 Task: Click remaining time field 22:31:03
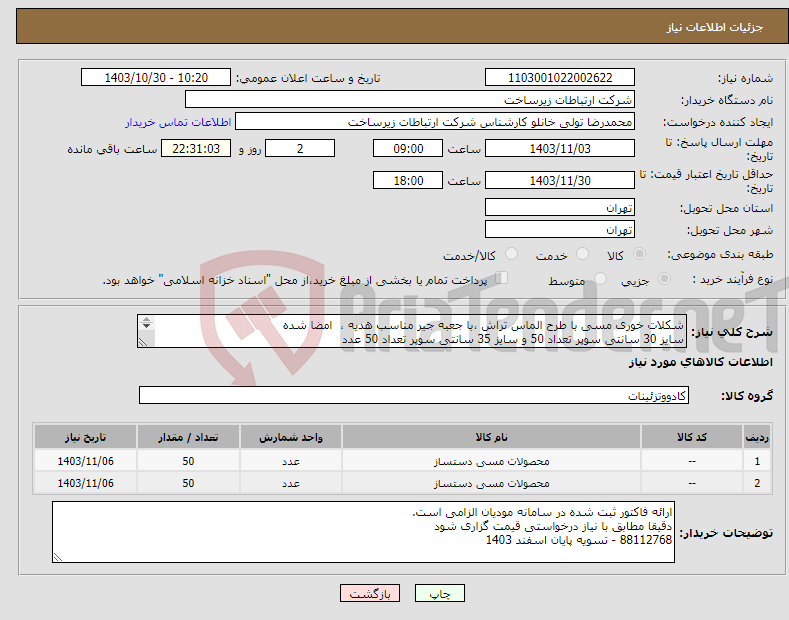pyautogui.click(x=196, y=148)
